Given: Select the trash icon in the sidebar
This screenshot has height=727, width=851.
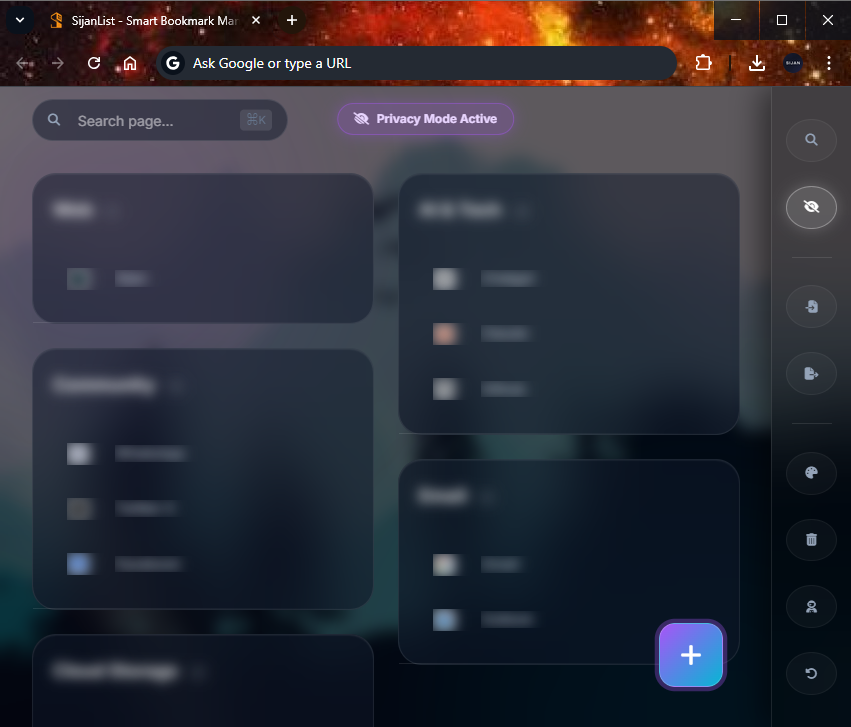Looking at the screenshot, I should [x=811, y=540].
